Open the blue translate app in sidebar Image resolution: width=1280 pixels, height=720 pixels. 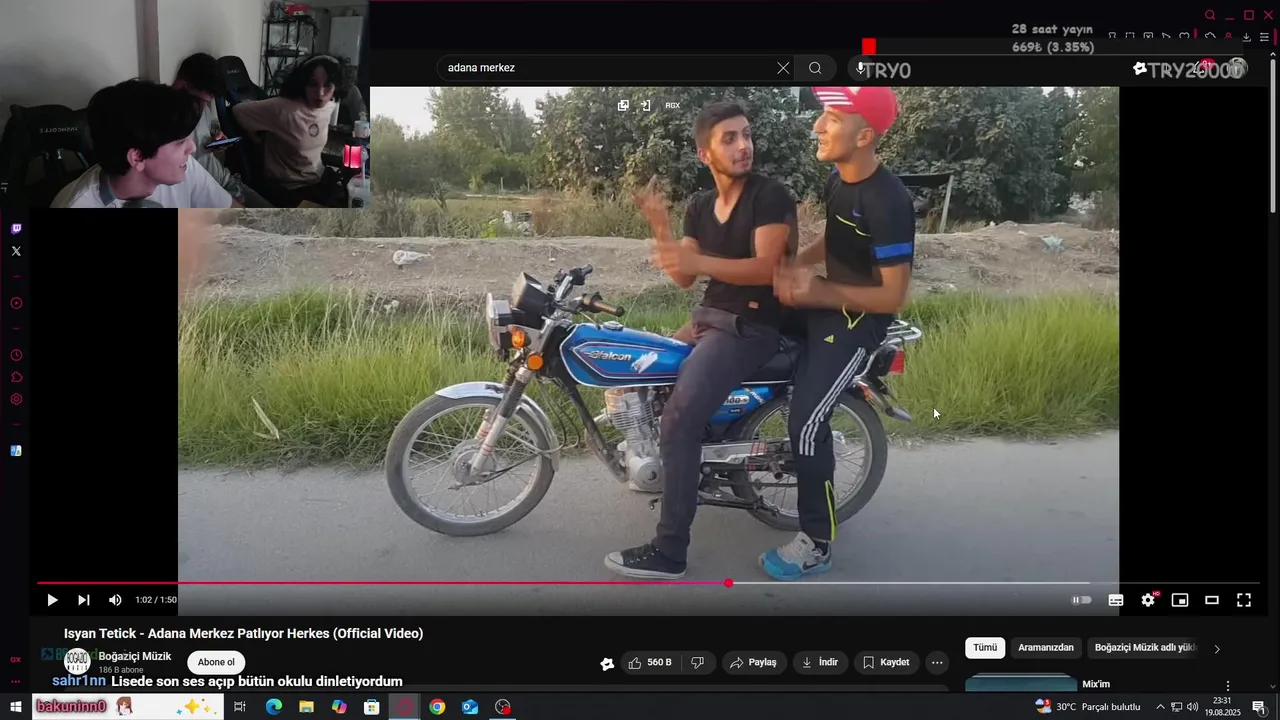point(16,451)
